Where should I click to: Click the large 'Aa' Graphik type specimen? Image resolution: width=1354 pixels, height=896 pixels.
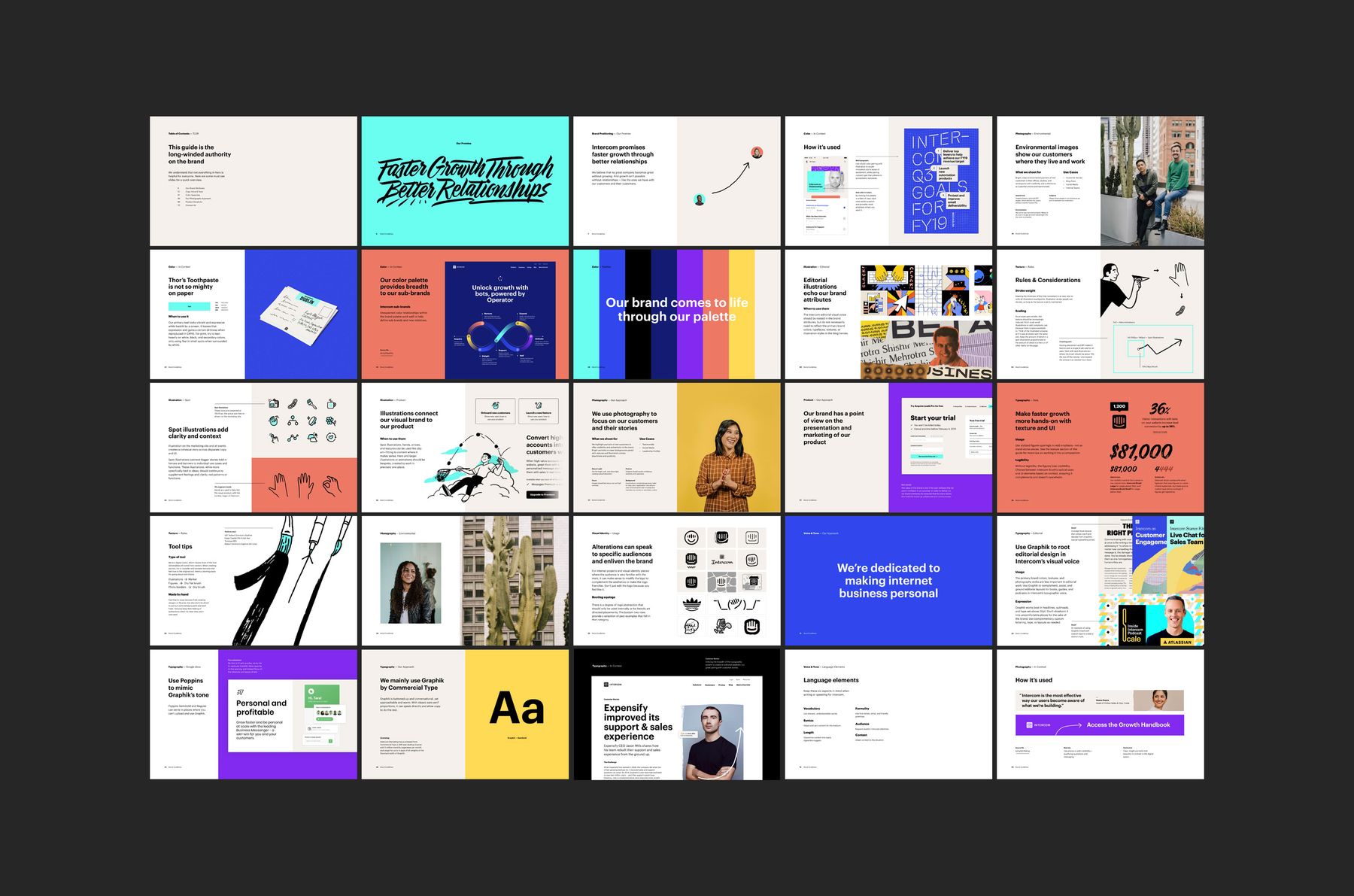[517, 709]
